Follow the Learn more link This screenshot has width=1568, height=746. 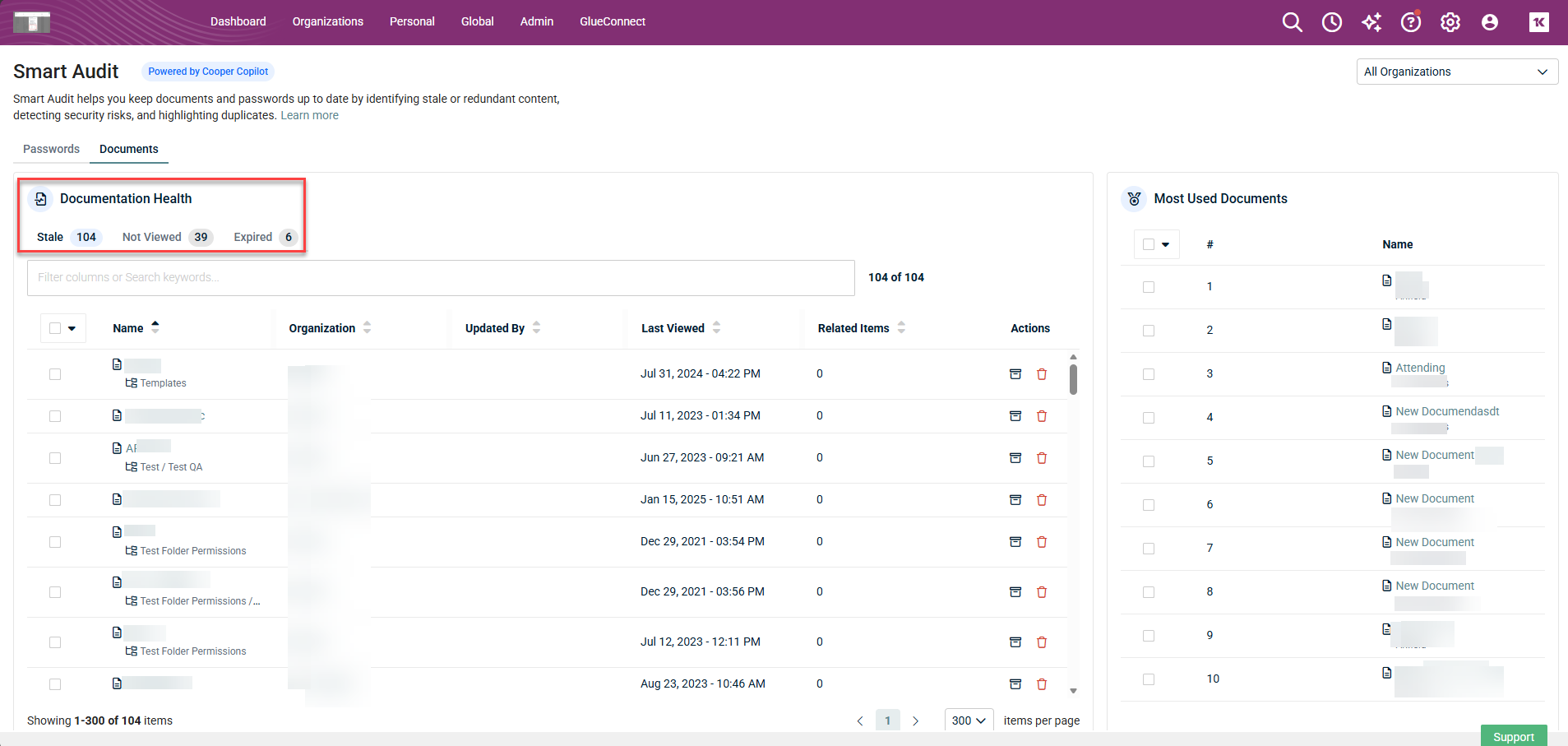pyautogui.click(x=309, y=115)
